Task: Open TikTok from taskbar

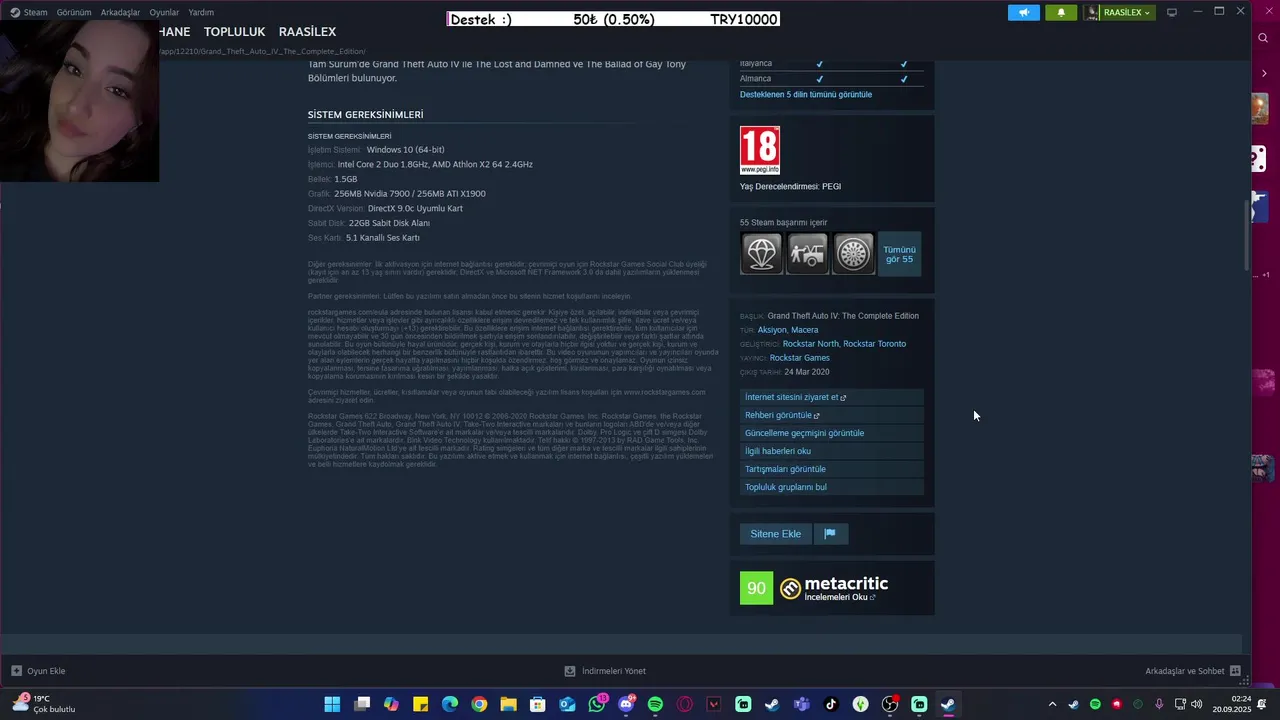Action: click(831, 704)
